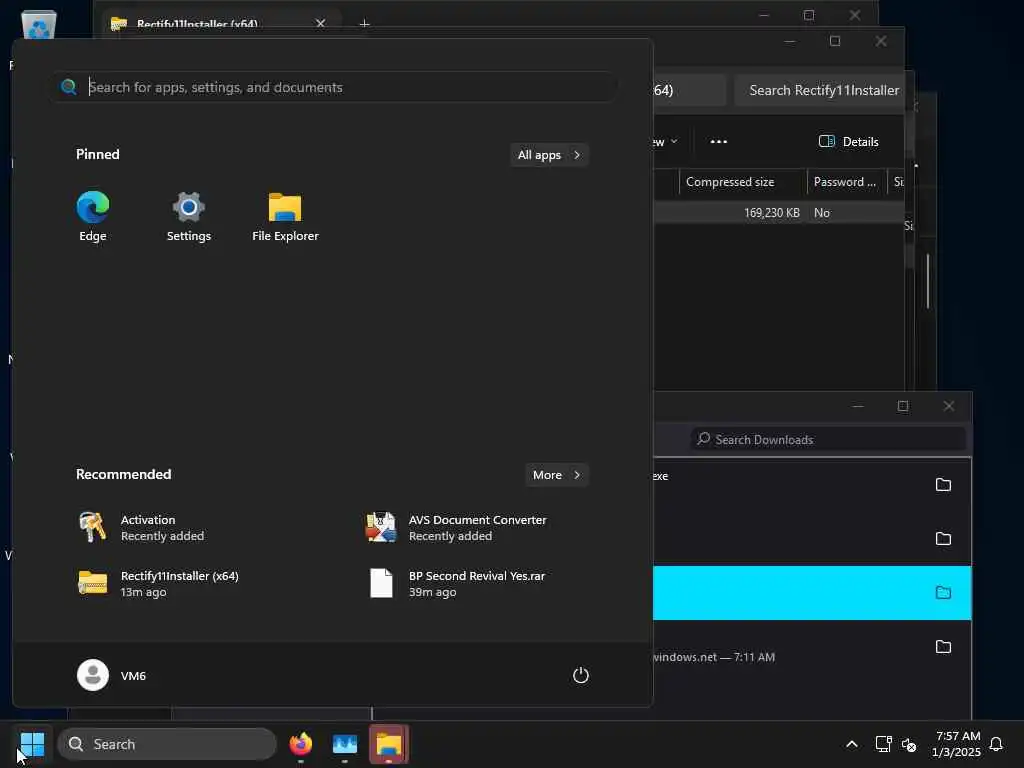This screenshot has width=1024, height=768.
Task: Click the power button in Start menu
Action: tap(581, 675)
